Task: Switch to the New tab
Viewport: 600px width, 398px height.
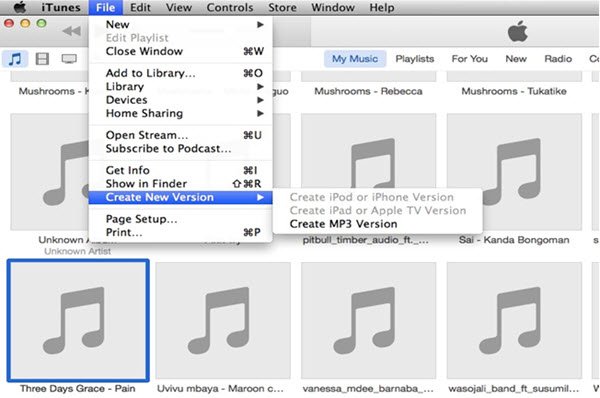Action: pyautogui.click(x=516, y=59)
